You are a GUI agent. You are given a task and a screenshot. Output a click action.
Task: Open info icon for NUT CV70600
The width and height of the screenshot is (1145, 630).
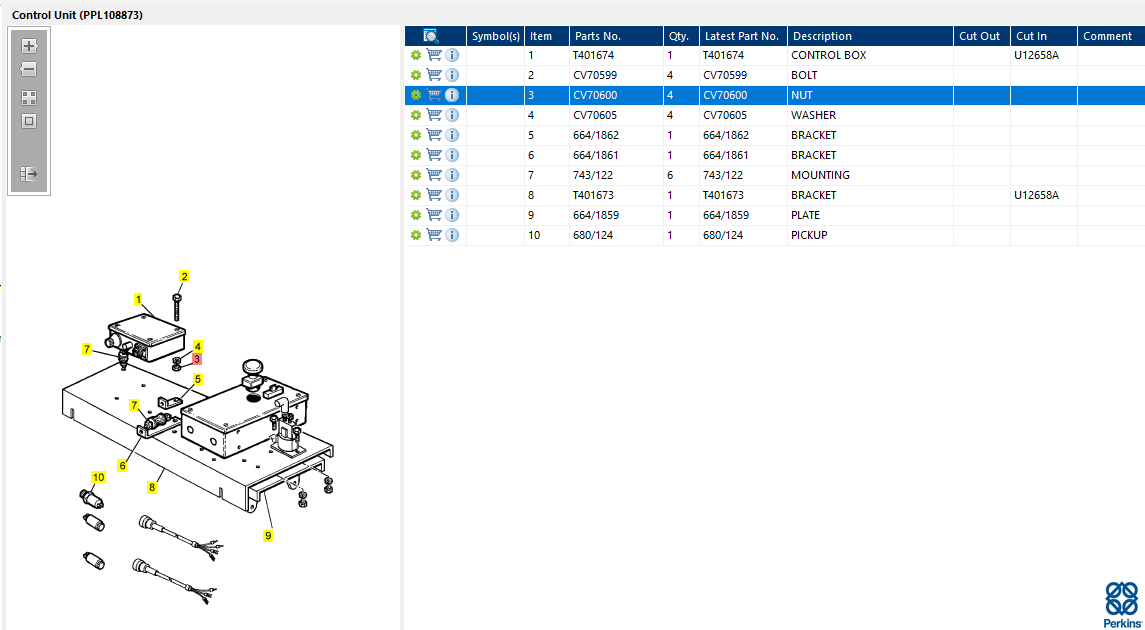452,95
